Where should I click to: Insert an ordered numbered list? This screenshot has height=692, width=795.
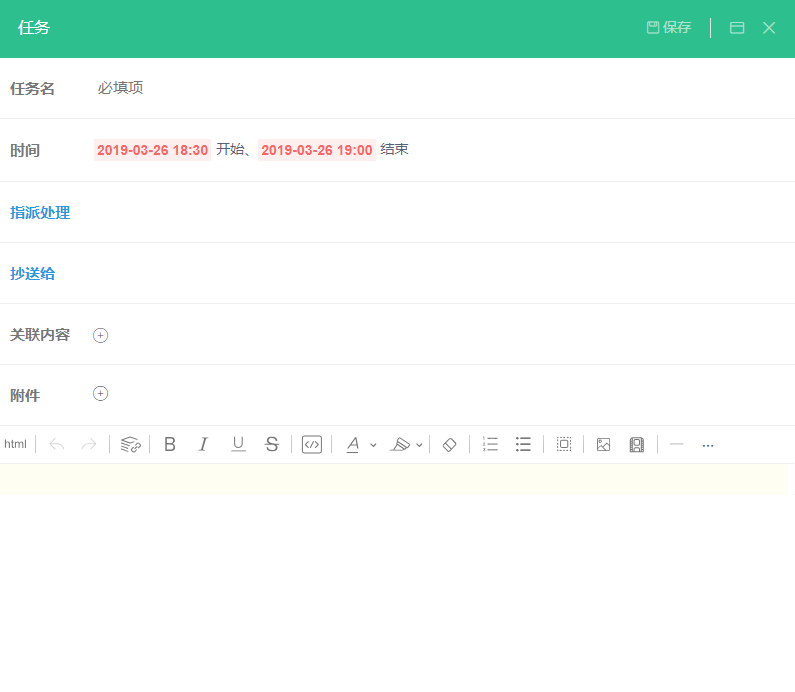490,445
